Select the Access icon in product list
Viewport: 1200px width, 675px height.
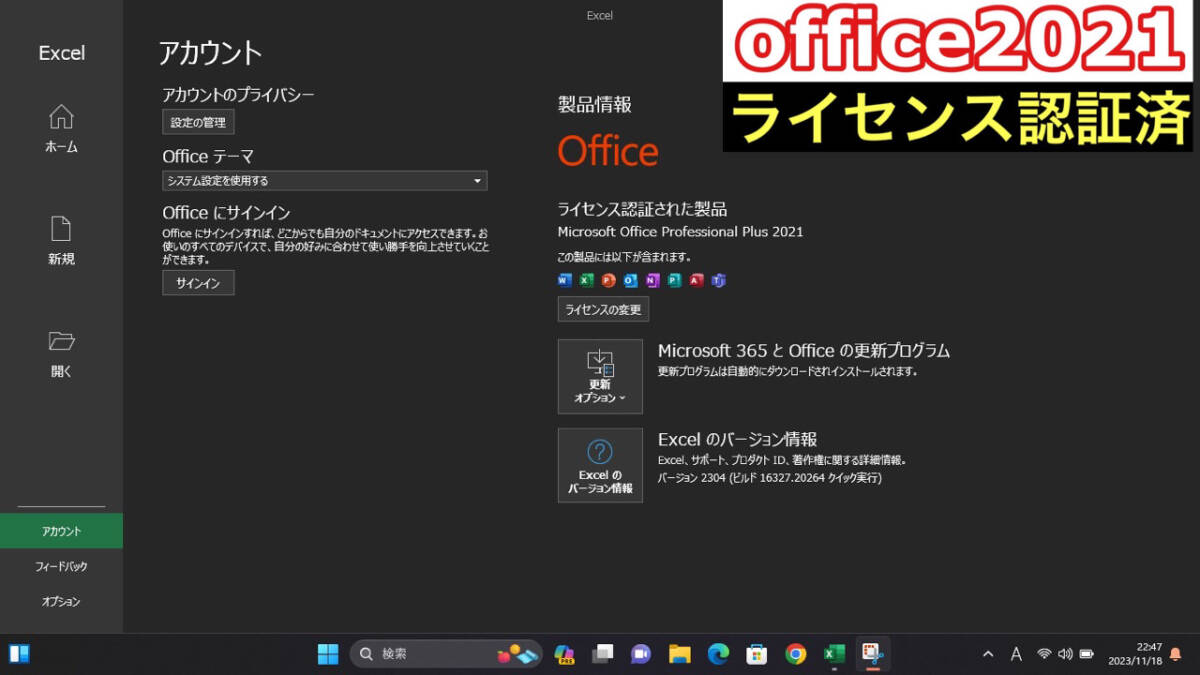(x=694, y=281)
